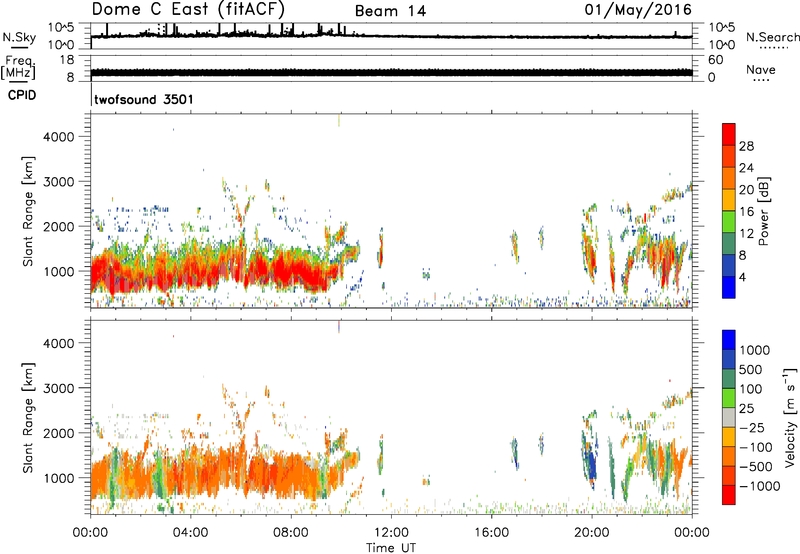Viewport: 800px width, 554px height.
Task: Click the "18" frequency axis label
Action: pos(67,60)
